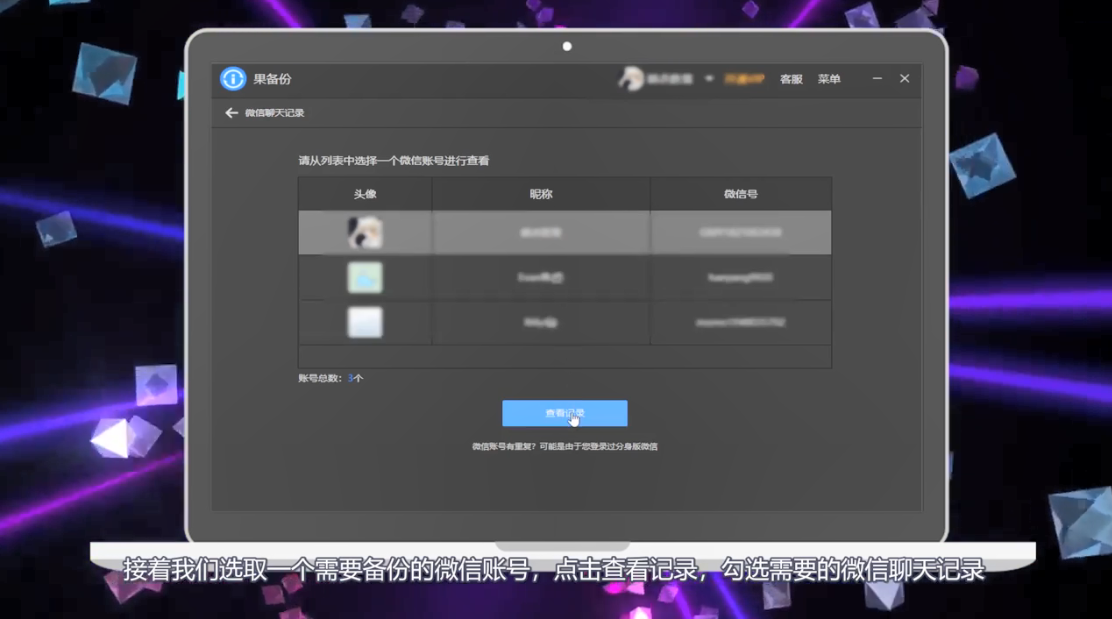This screenshot has height=619, width=1112.
Task: Click the 请从列表中选择一个微信账号 instruction text
Action: pos(394,161)
